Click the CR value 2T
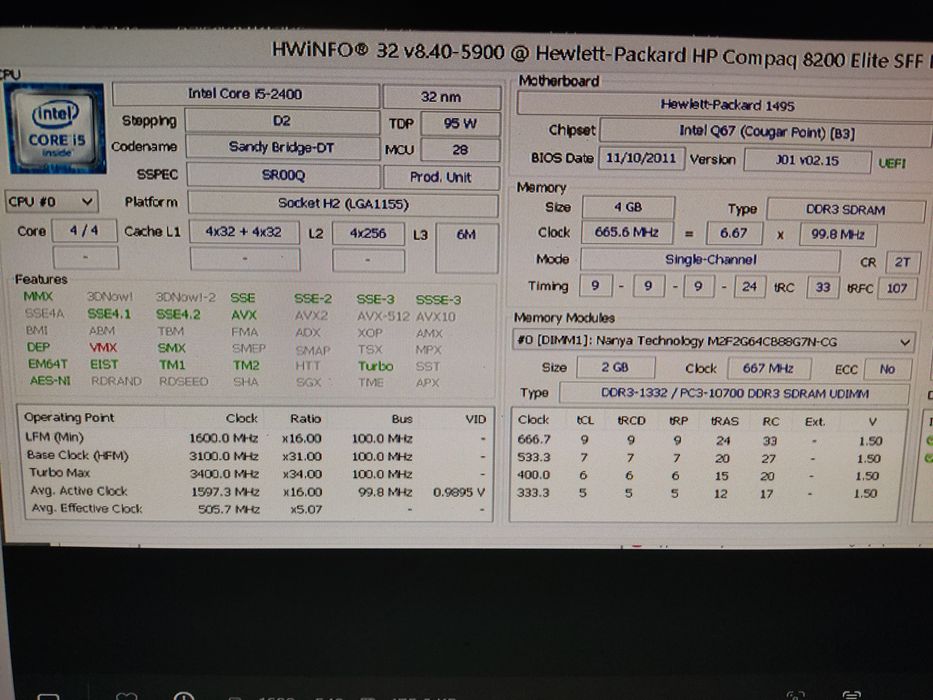 [x=903, y=262]
